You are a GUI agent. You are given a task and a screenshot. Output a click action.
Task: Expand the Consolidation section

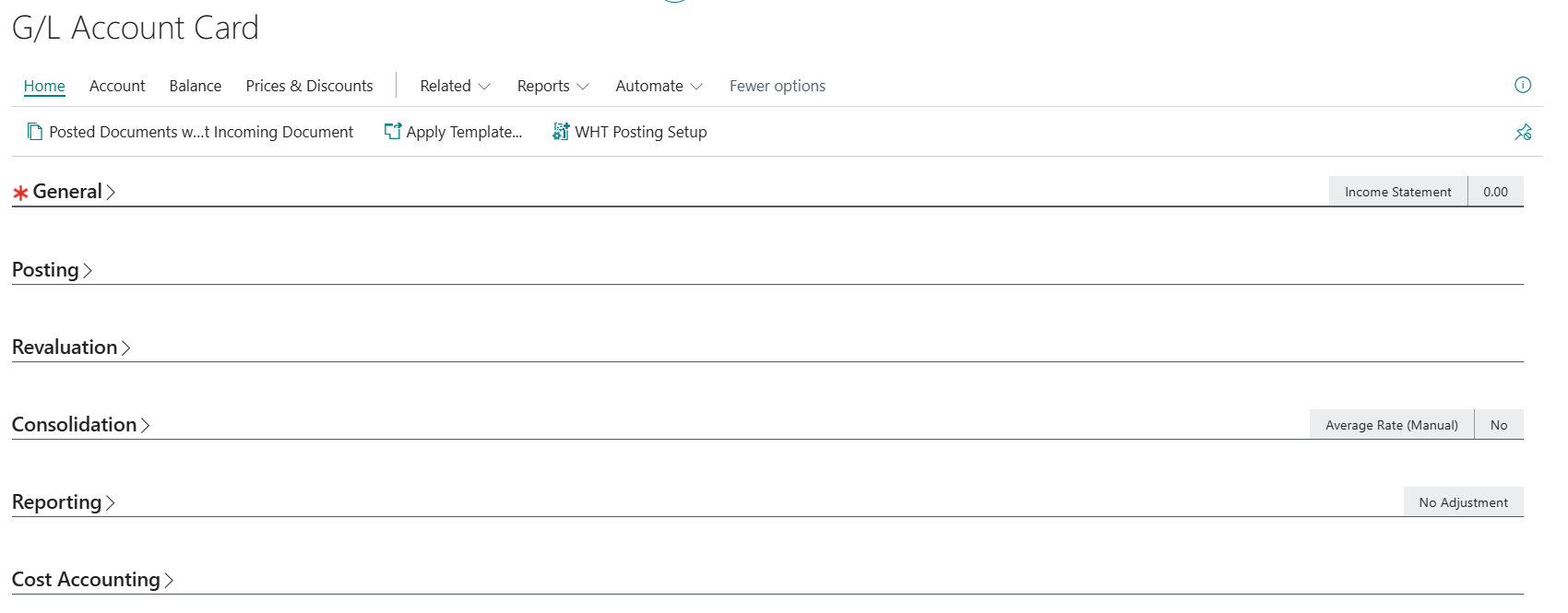point(75,425)
